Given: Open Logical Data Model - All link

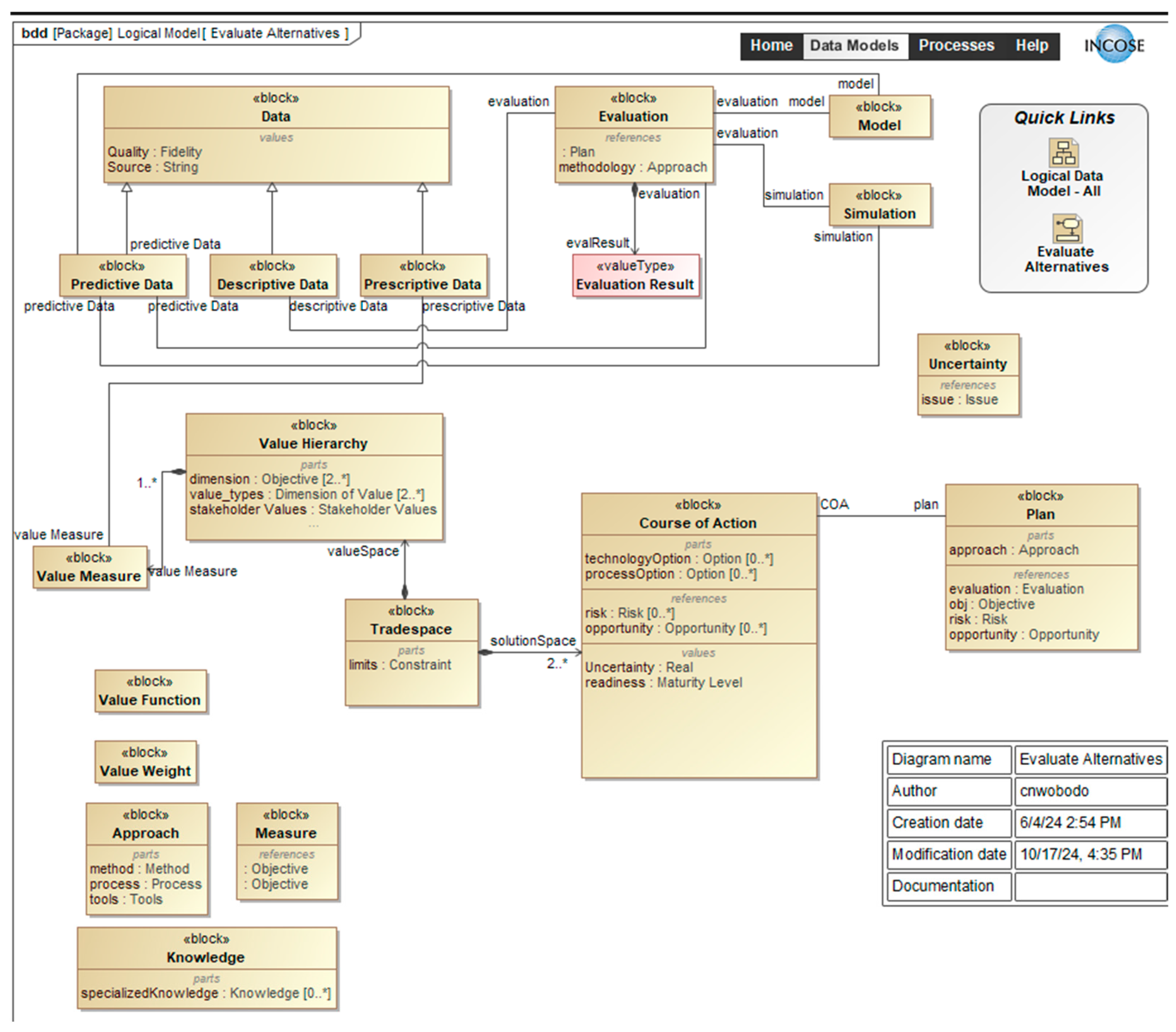Looking at the screenshot, I should click(1063, 184).
